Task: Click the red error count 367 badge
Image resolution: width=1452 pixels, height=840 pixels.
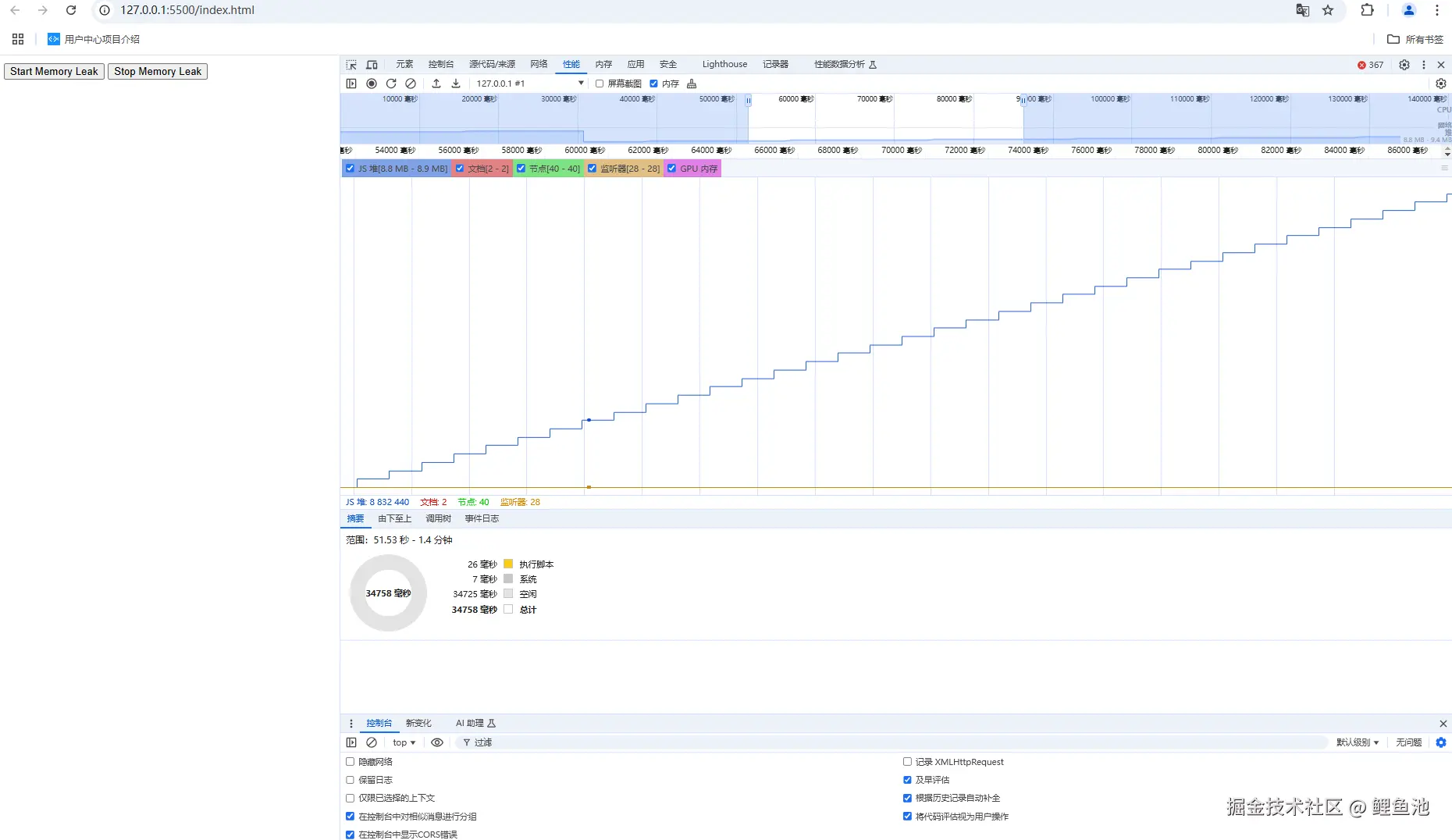Action: pyautogui.click(x=1371, y=65)
